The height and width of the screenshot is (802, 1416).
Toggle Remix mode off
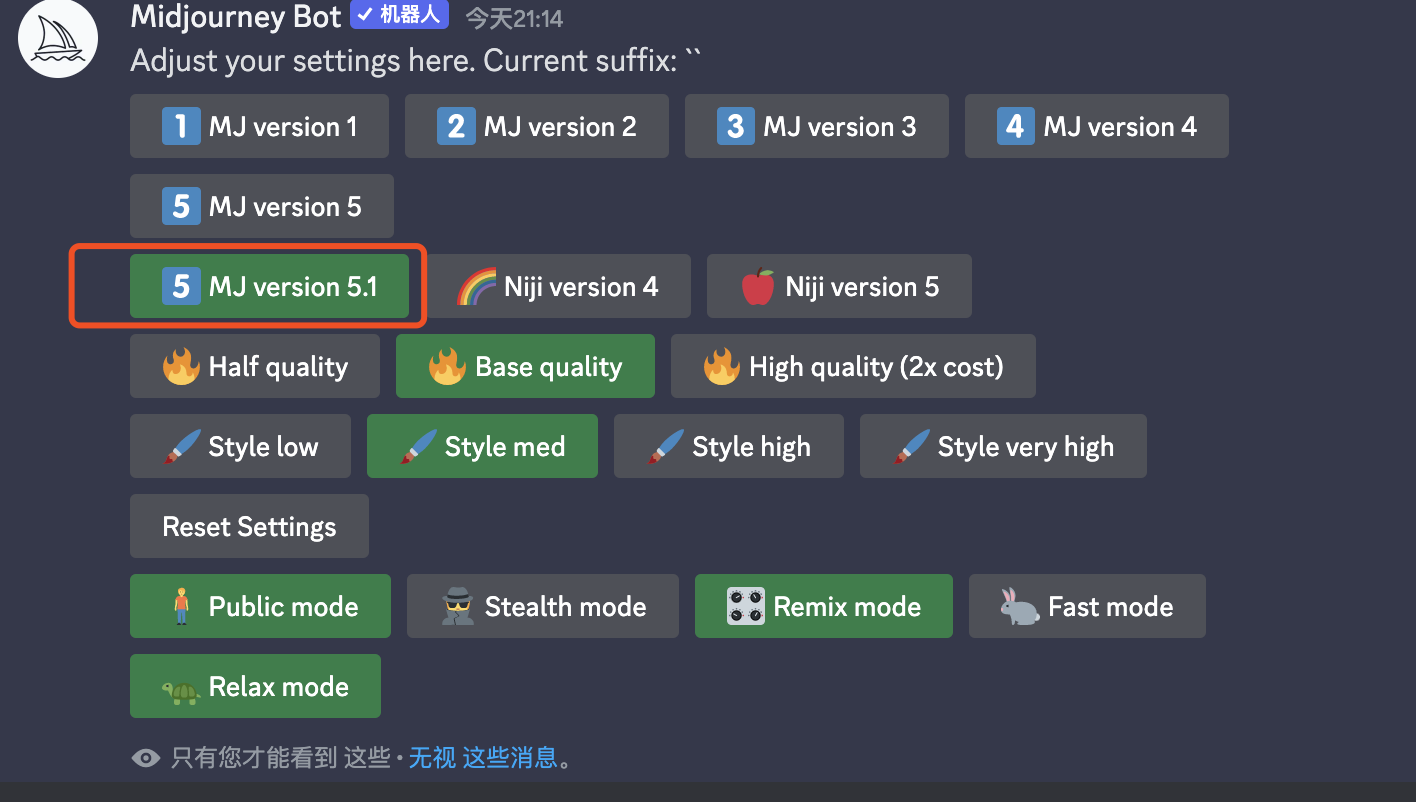823,606
